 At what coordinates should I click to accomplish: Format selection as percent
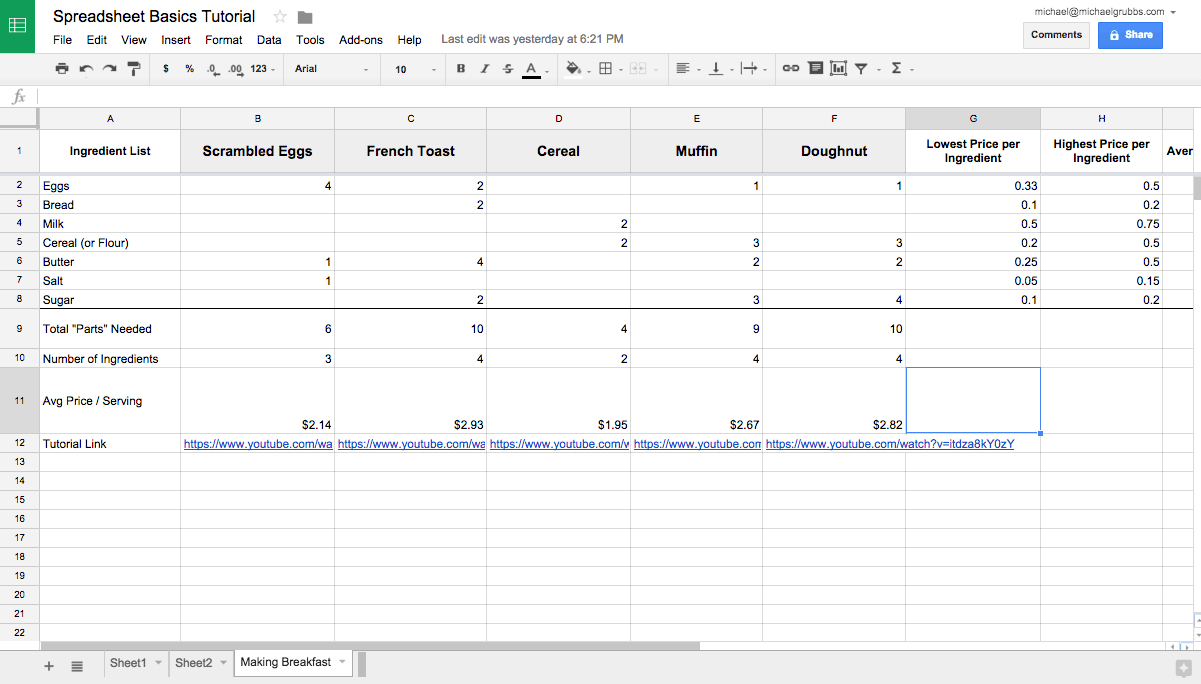point(188,68)
